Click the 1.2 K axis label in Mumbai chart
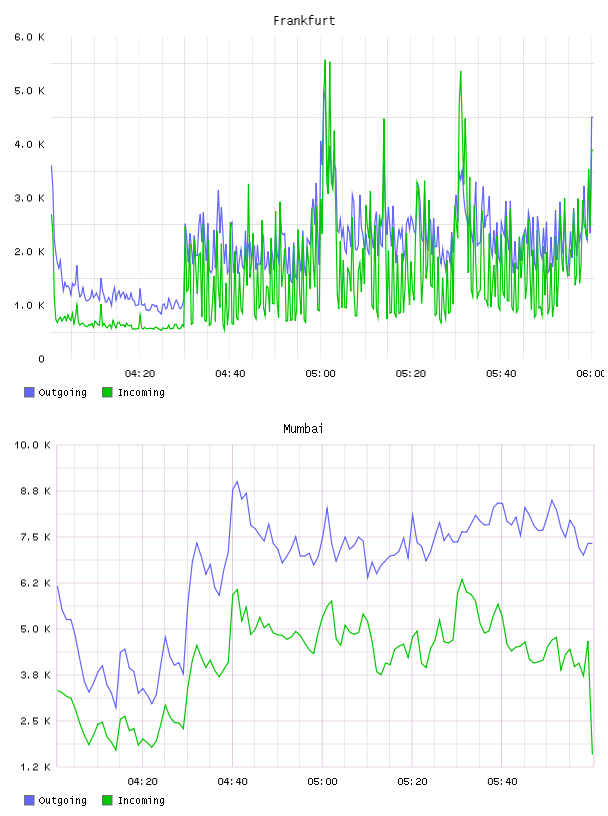The height and width of the screenshot is (816, 608). point(35,767)
